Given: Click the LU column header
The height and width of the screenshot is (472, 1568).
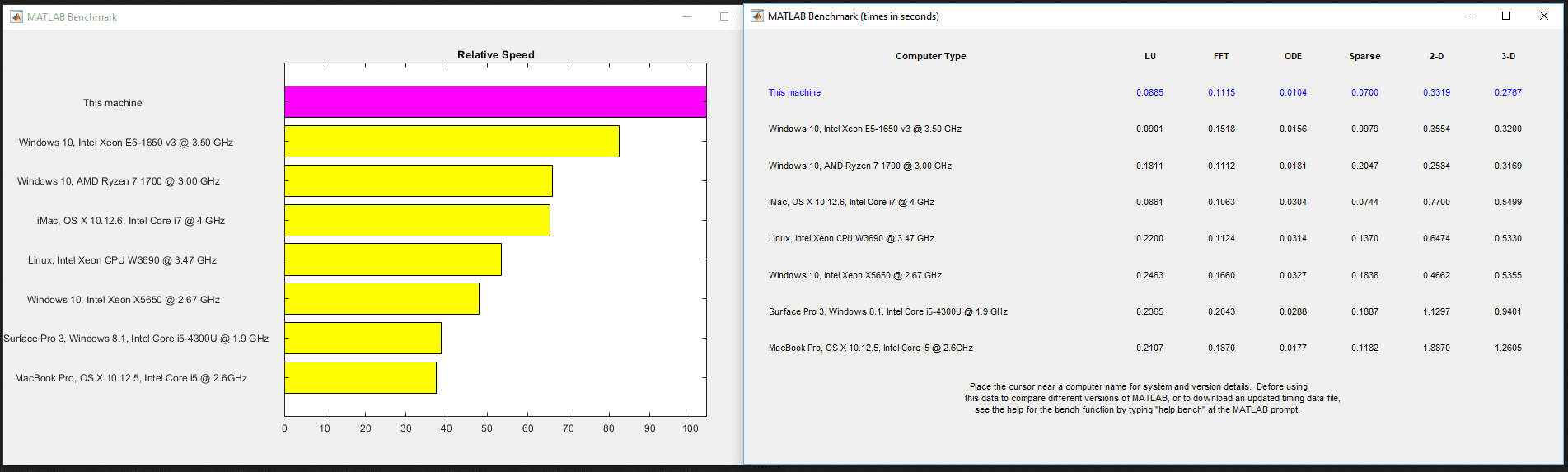Looking at the screenshot, I should point(1150,56).
